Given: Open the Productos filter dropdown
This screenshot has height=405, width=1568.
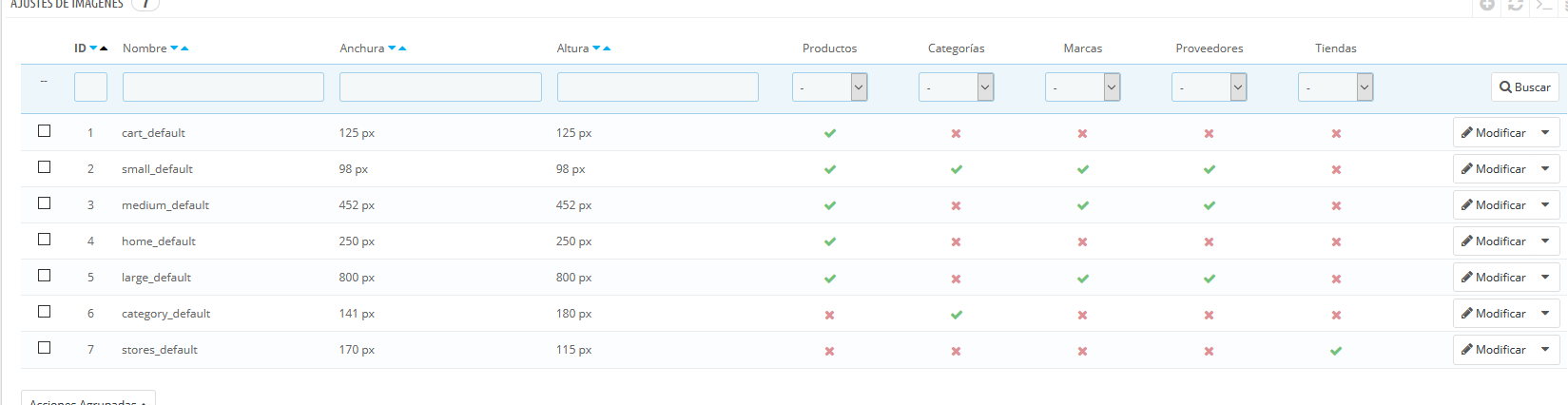Looking at the screenshot, I should click(x=829, y=87).
